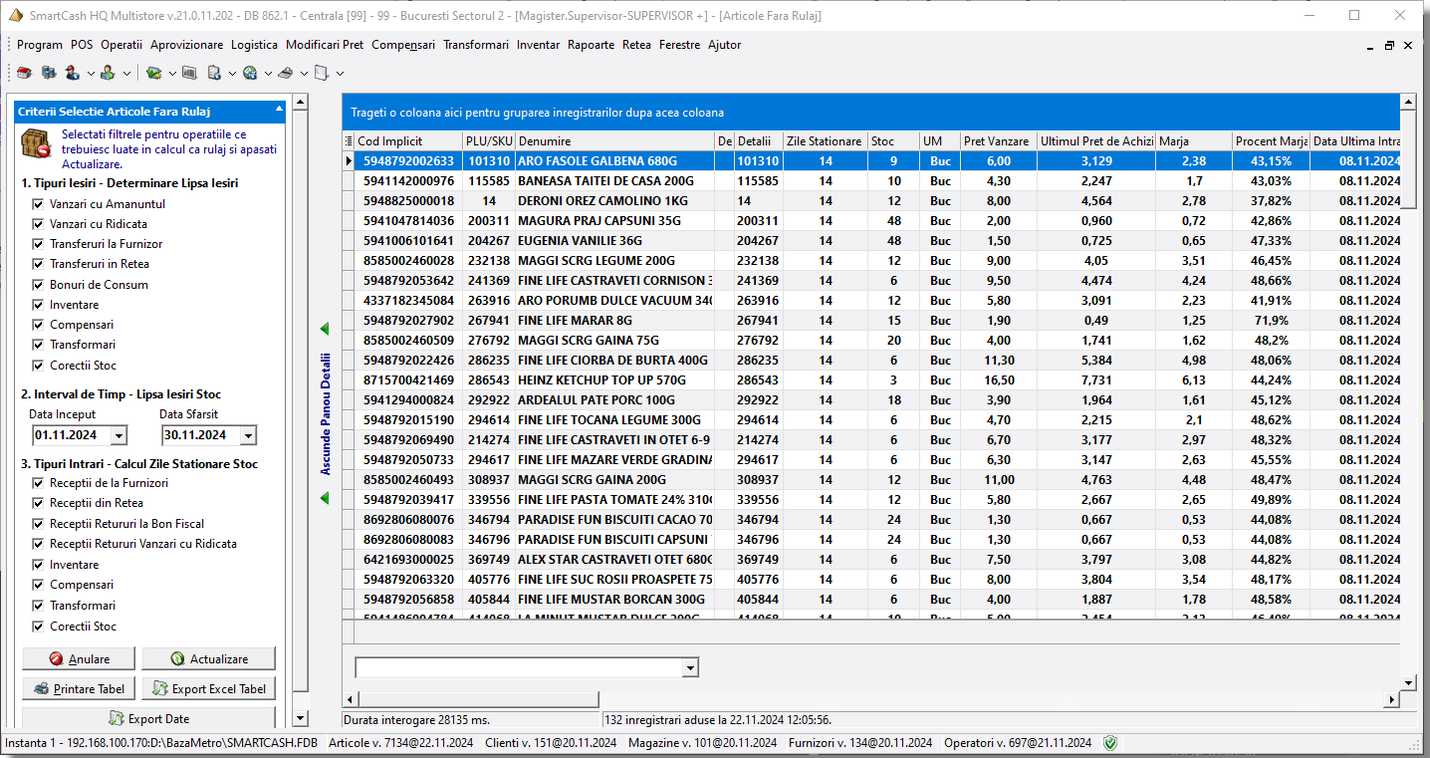Click the Actualizare button
Screen dimensions: 1430x758
pyautogui.click(x=208, y=659)
